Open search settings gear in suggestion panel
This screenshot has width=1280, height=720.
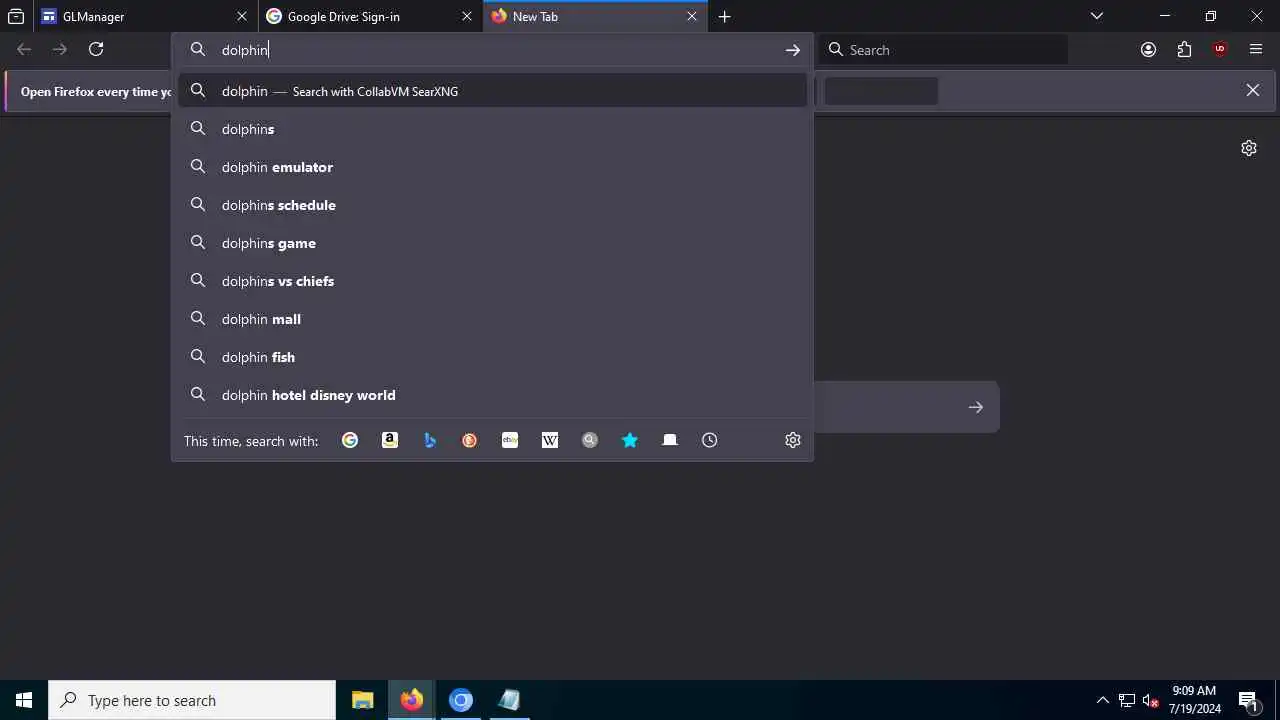point(793,440)
